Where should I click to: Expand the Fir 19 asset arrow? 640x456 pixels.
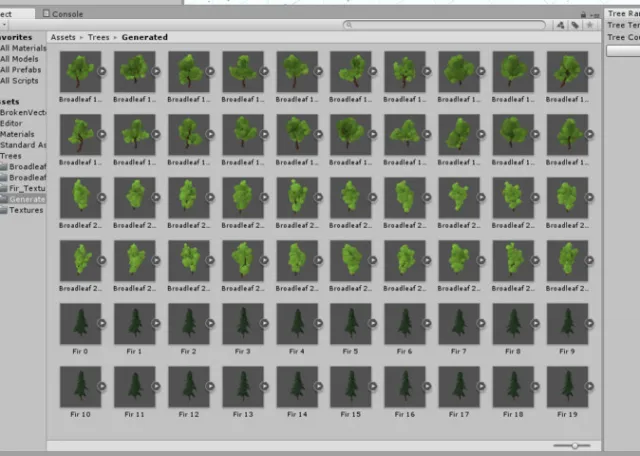click(x=589, y=386)
